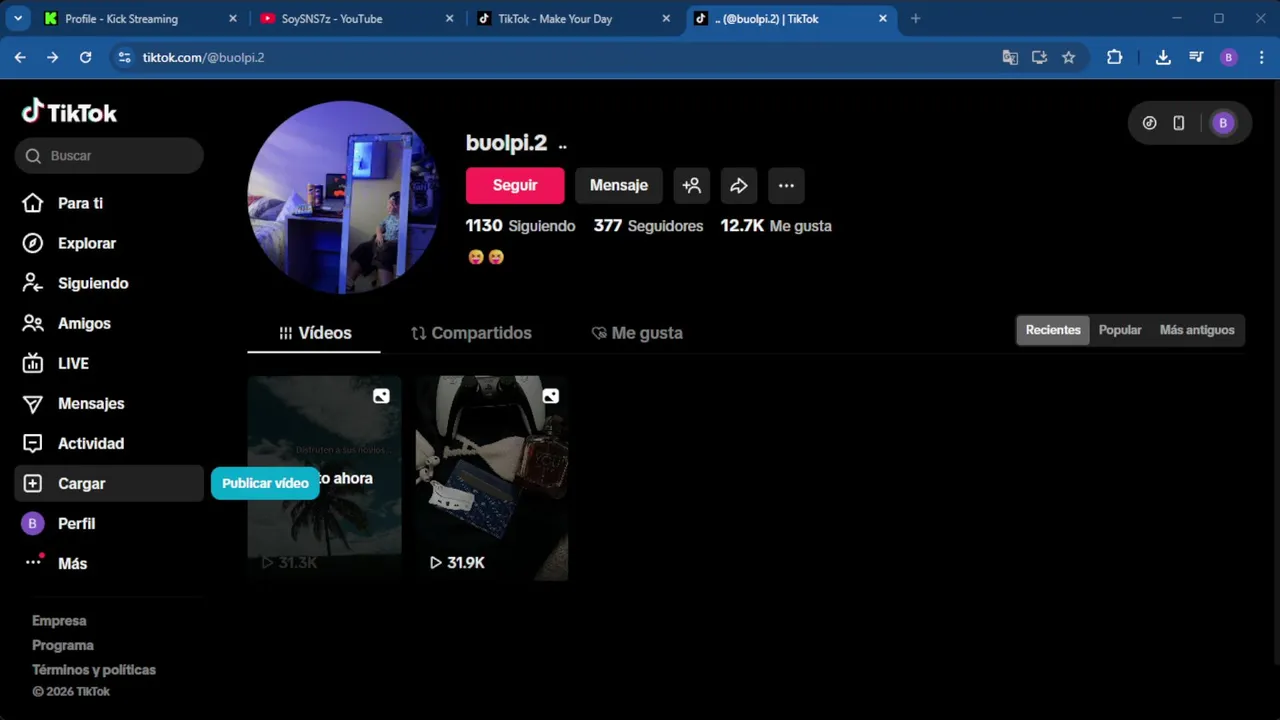Click the browser back arrow
1280x720 pixels.
[x=20, y=58]
